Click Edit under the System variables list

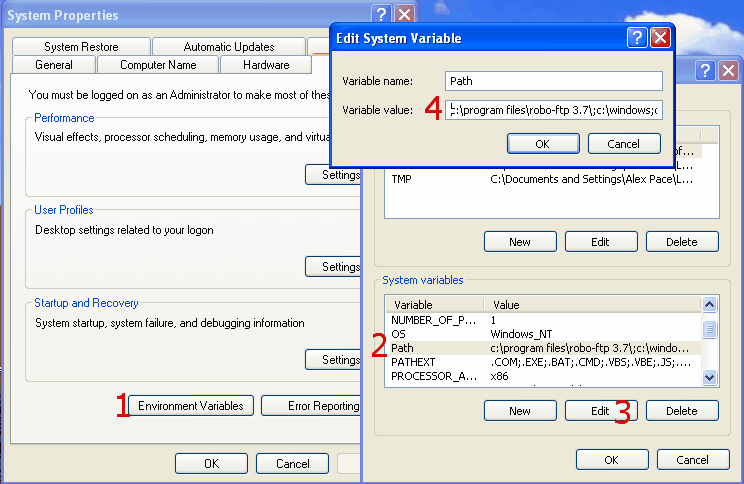600,411
